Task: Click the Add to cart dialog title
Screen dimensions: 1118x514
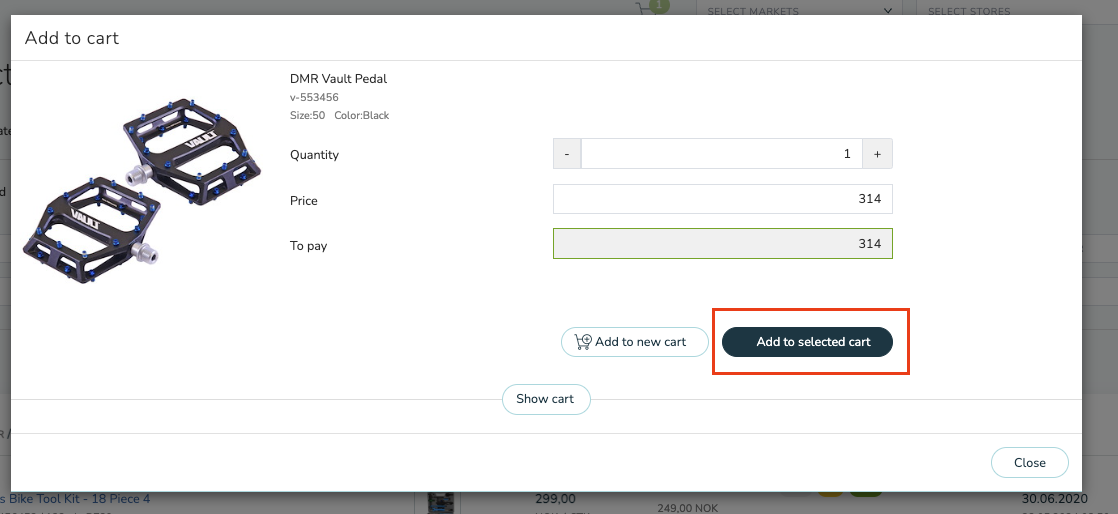Action: click(x=72, y=38)
